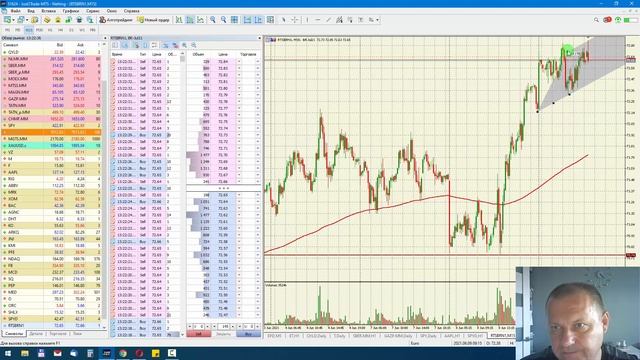
Task: Open the Графики menu
Action: (71, 11)
